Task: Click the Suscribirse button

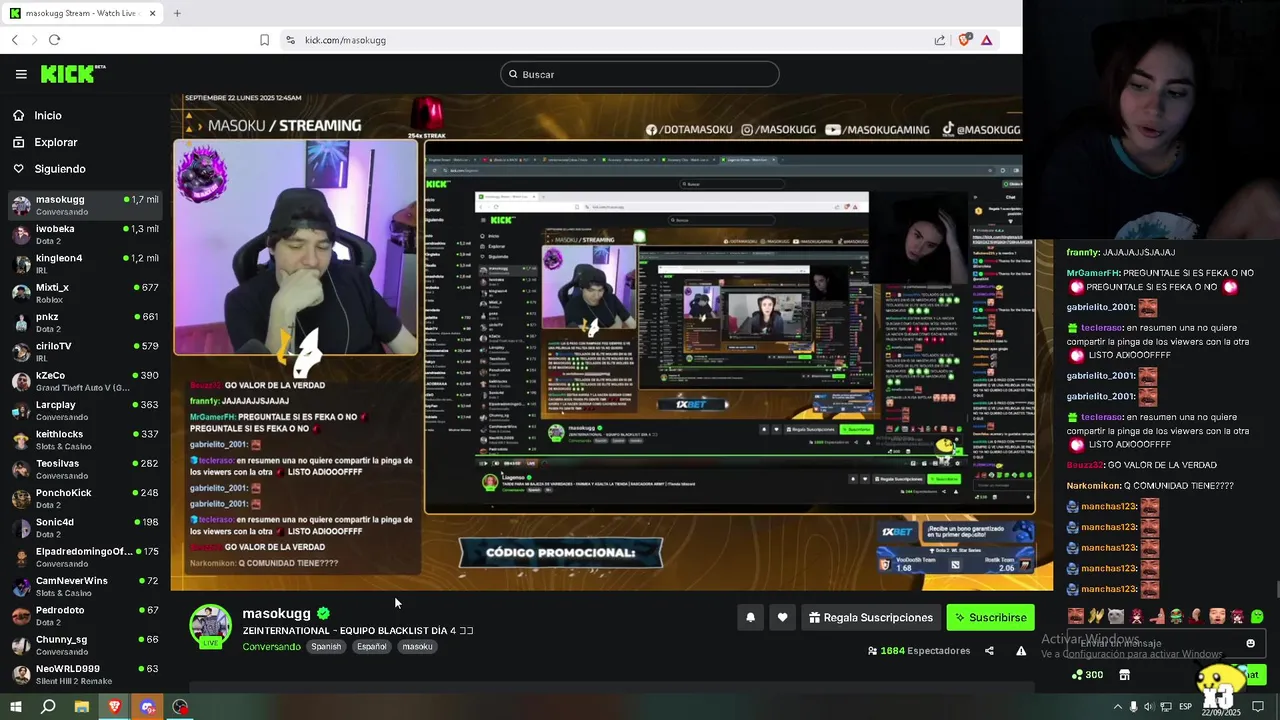Action: click(x=991, y=618)
